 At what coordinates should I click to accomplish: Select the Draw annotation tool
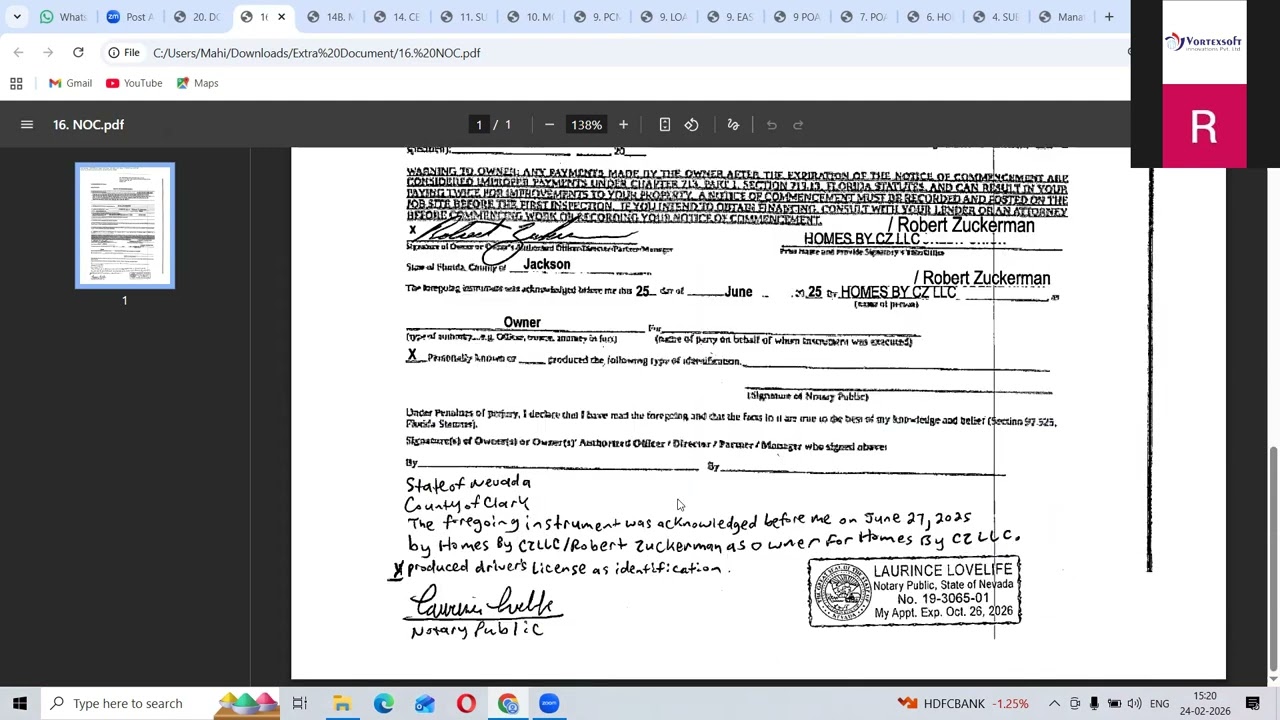pos(733,125)
